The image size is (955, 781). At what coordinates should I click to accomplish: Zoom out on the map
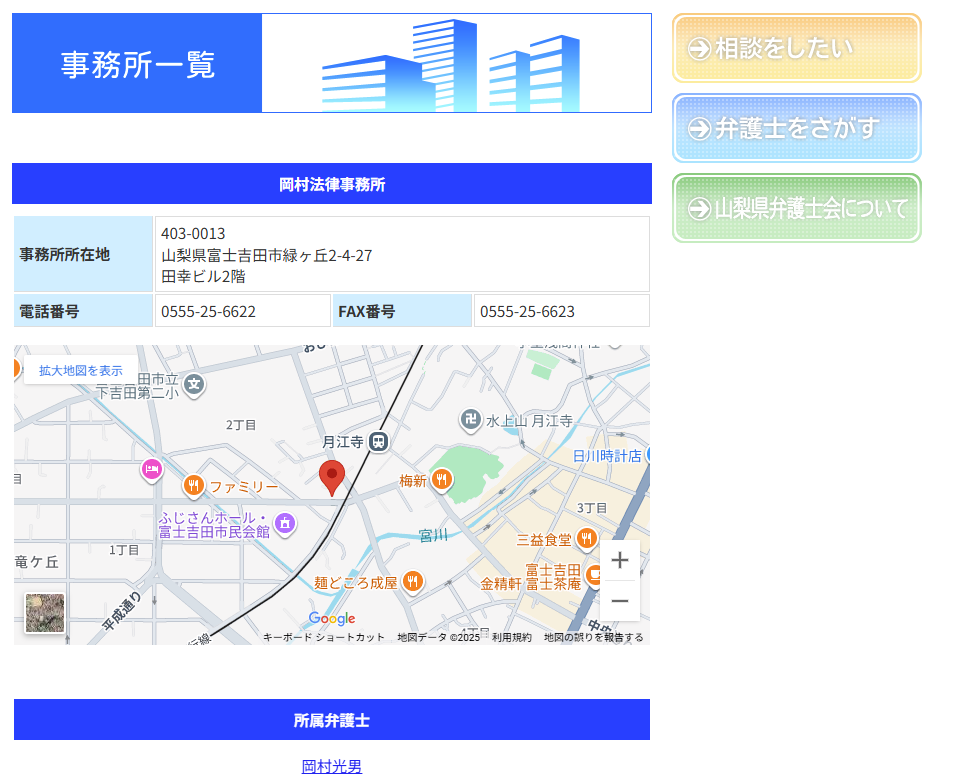(619, 601)
